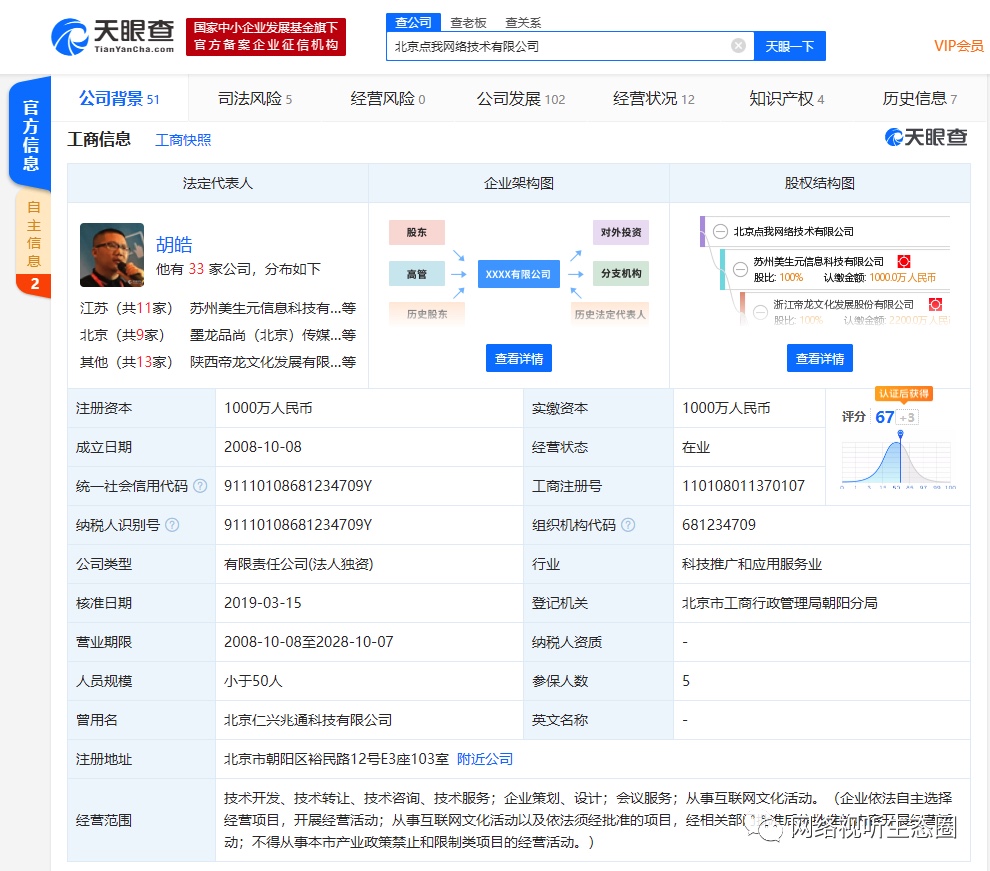Click the red badge beside 苏州美生元信息科技有限公司

(x=904, y=260)
